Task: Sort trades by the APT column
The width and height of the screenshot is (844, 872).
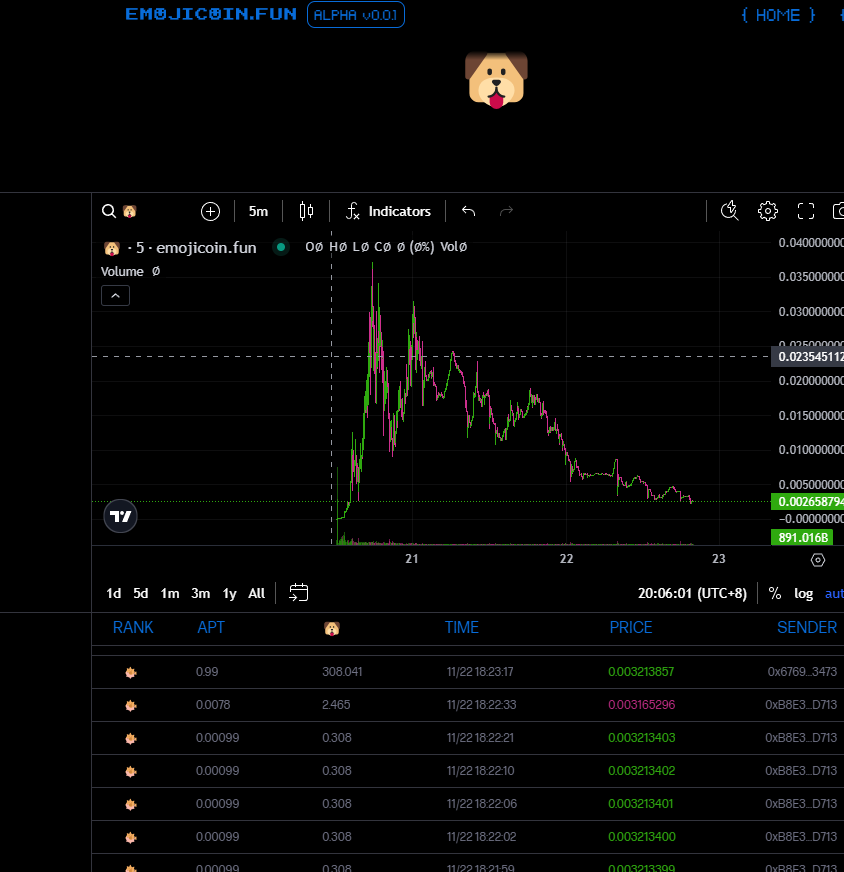Action: (x=211, y=627)
